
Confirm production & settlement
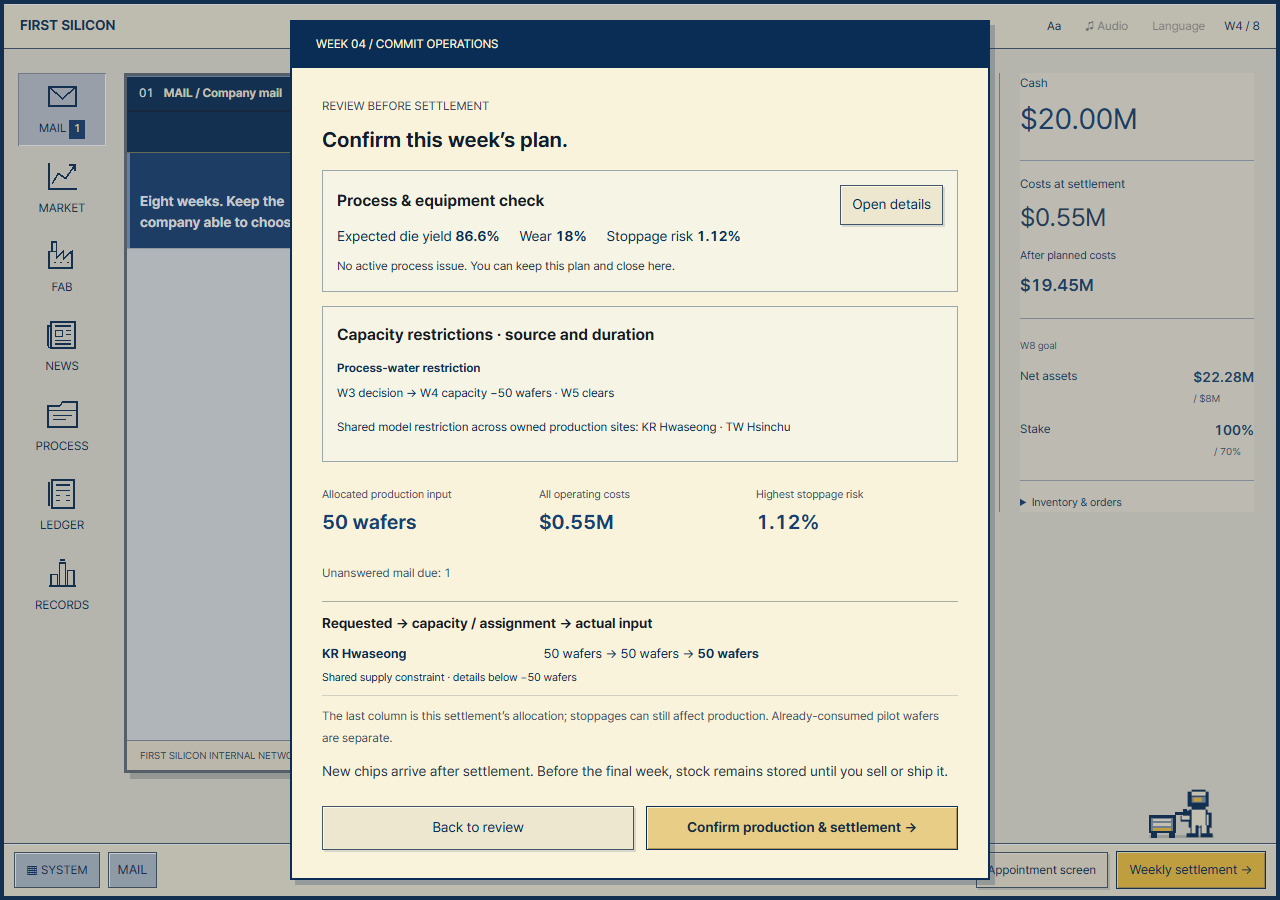pyautogui.click(x=802, y=828)
